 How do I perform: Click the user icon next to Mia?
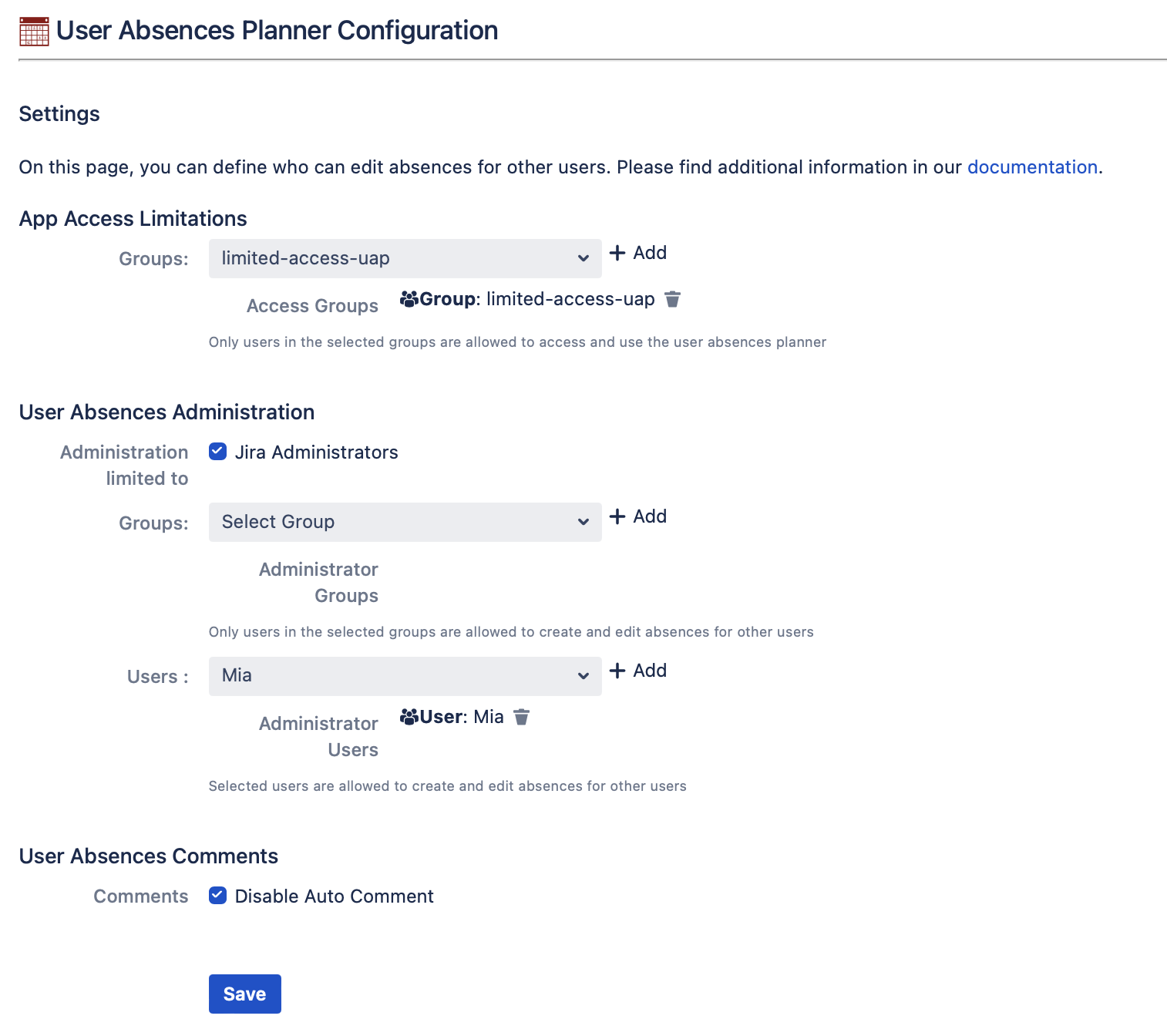tap(409, 717)
